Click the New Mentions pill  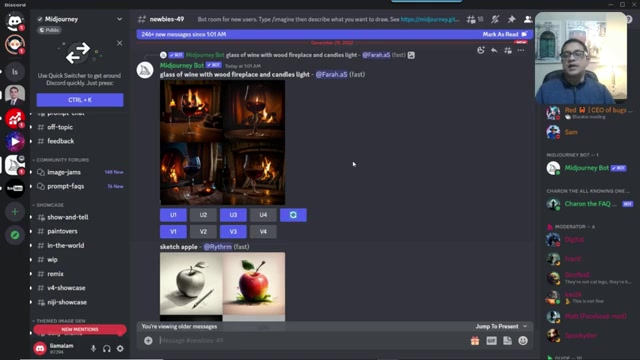80,329
